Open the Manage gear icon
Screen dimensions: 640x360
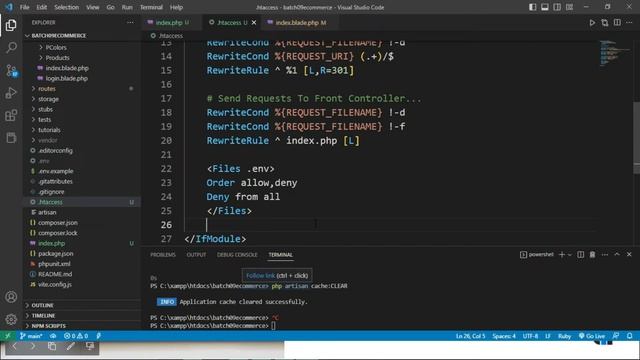click(x=11, y=319)
